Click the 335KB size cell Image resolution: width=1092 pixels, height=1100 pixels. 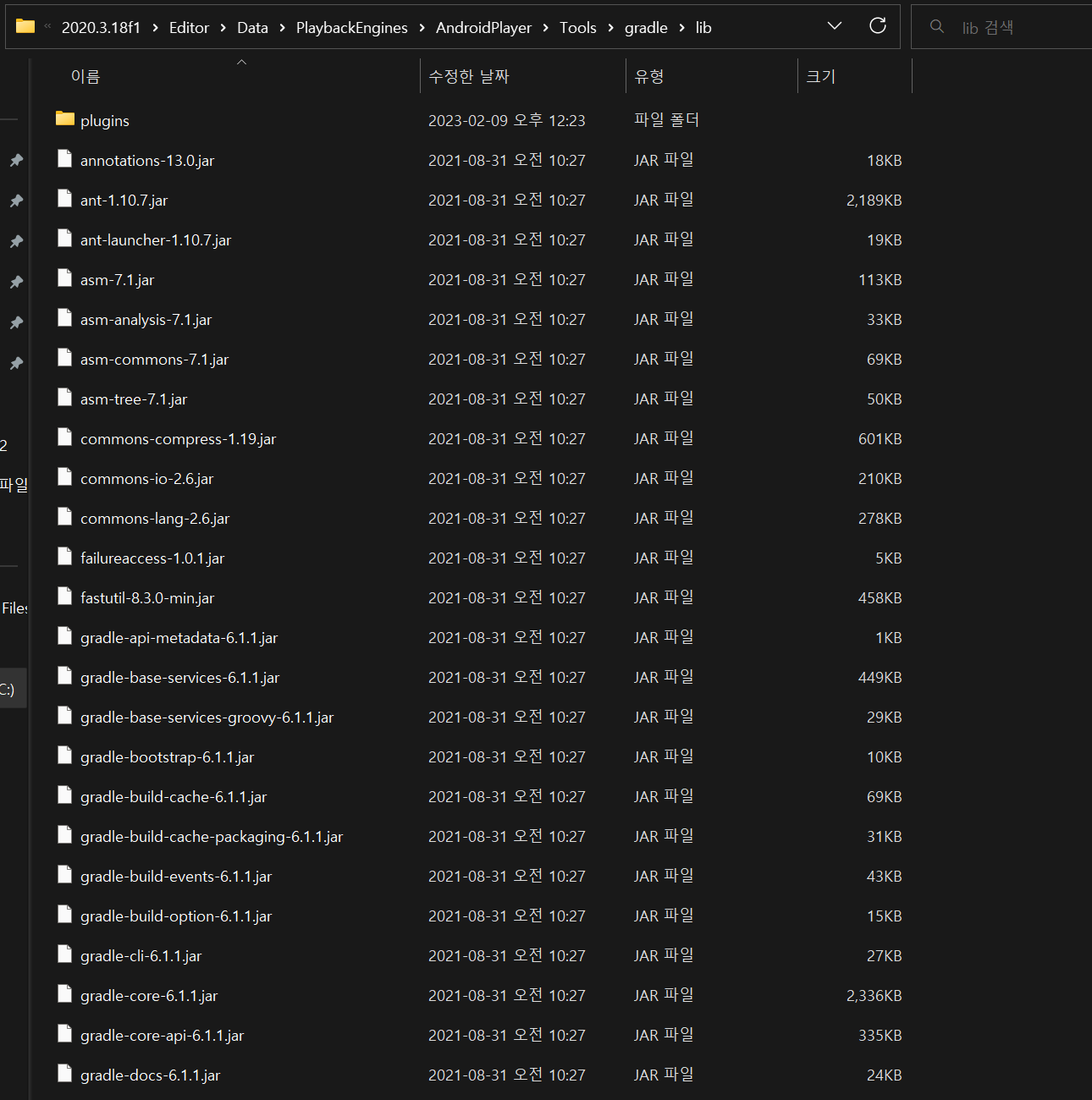[880, 1036]
